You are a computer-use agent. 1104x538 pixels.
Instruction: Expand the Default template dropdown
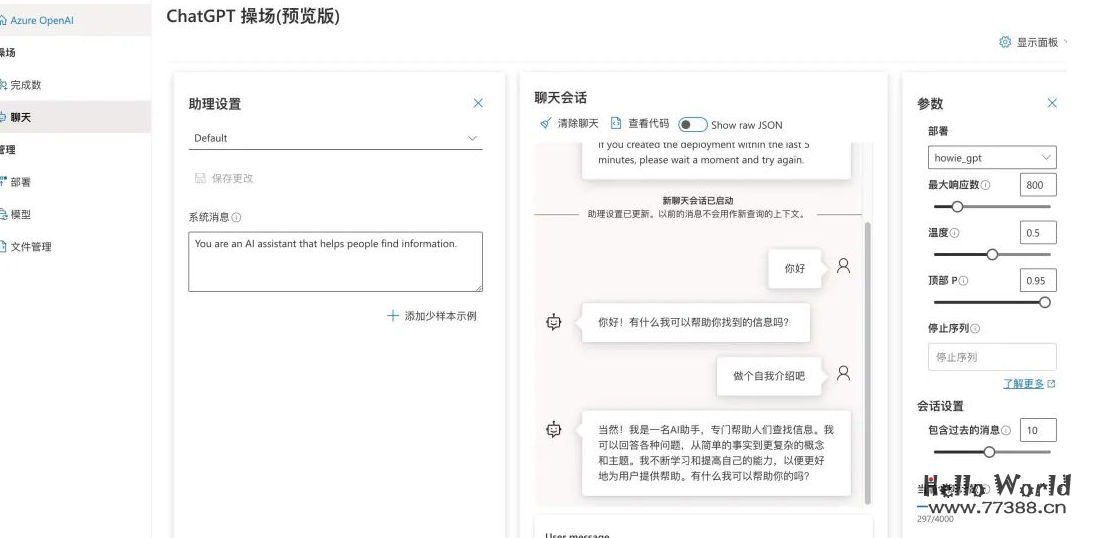[335, 138]
